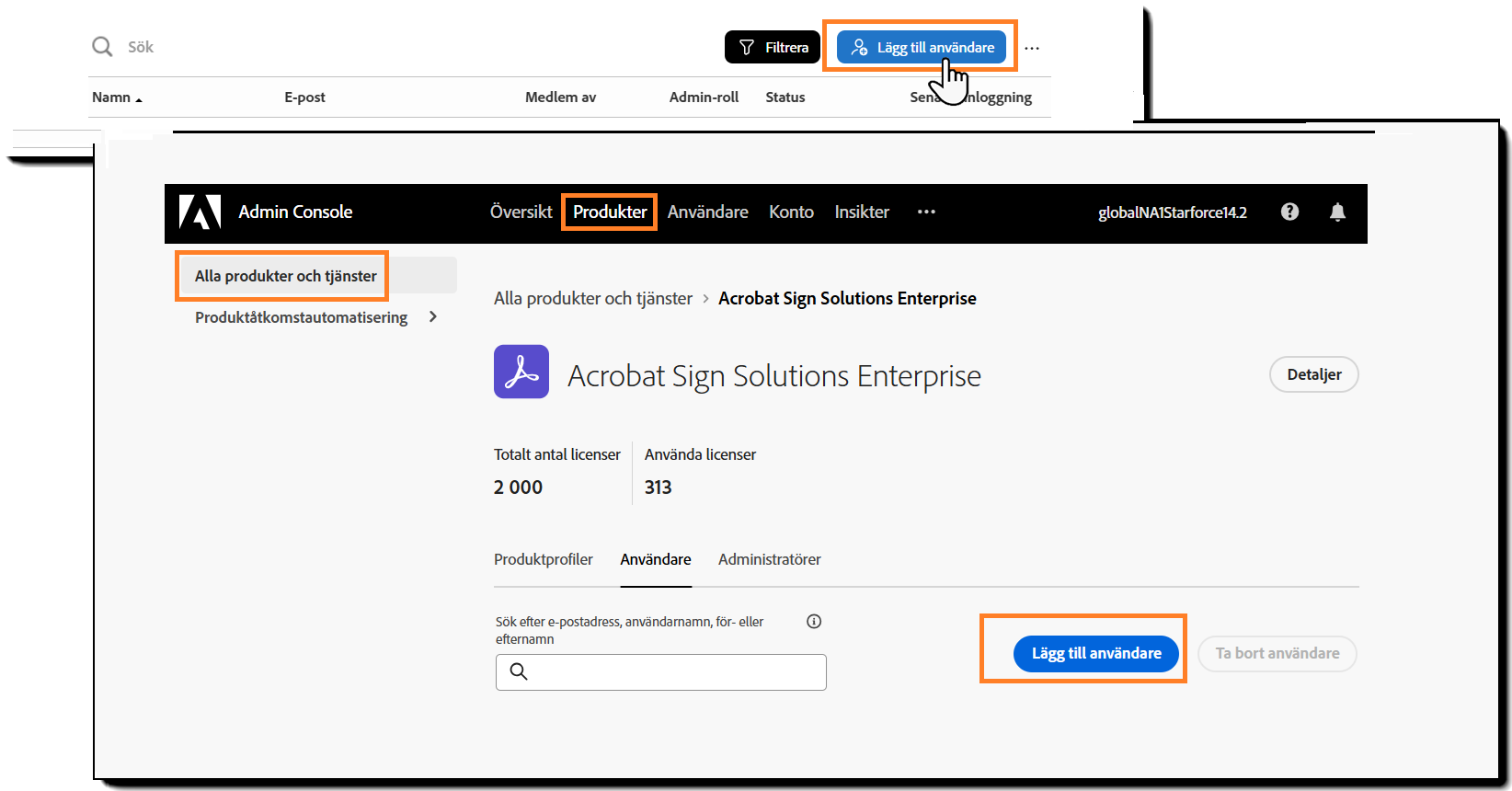Click the info icon beside search label
1512x791 pixels.
point(814,621)
